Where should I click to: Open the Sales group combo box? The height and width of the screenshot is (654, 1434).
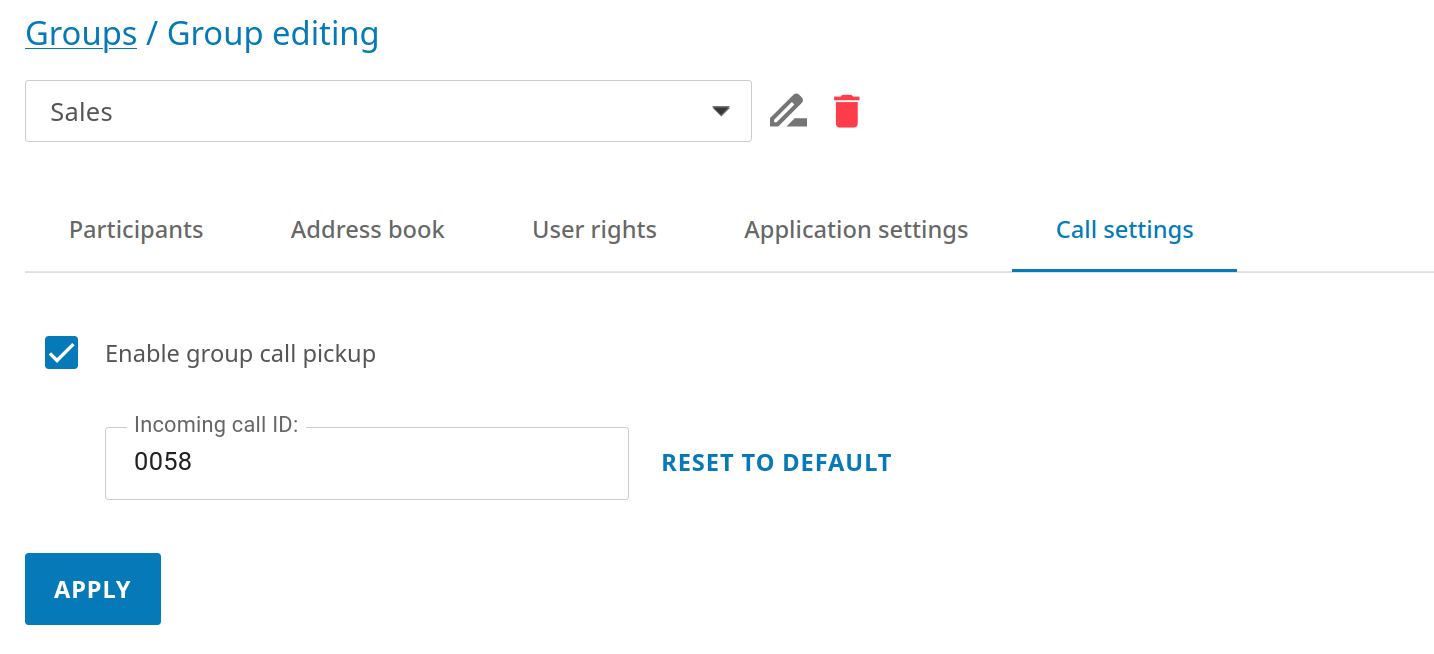coord(388,111)
